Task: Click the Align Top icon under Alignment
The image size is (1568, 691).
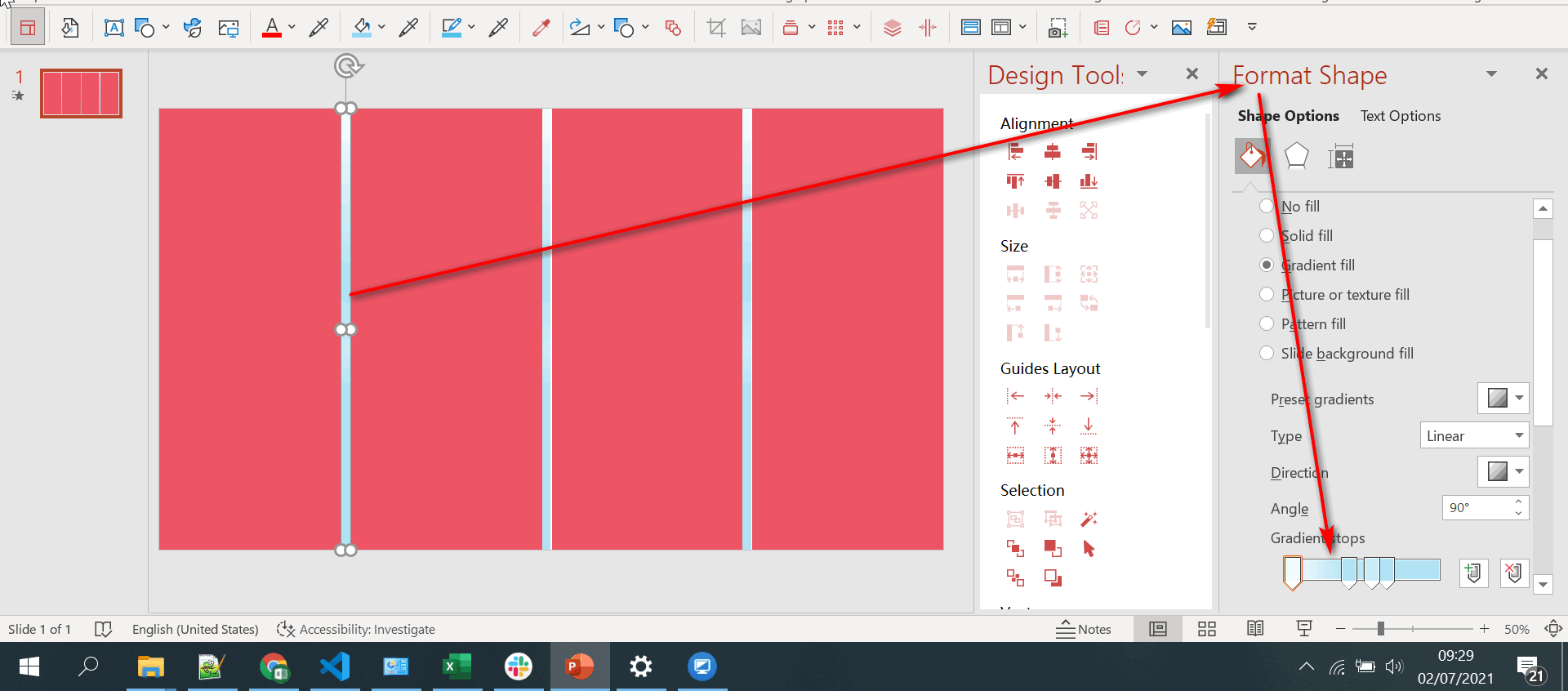Action: 1015,181
